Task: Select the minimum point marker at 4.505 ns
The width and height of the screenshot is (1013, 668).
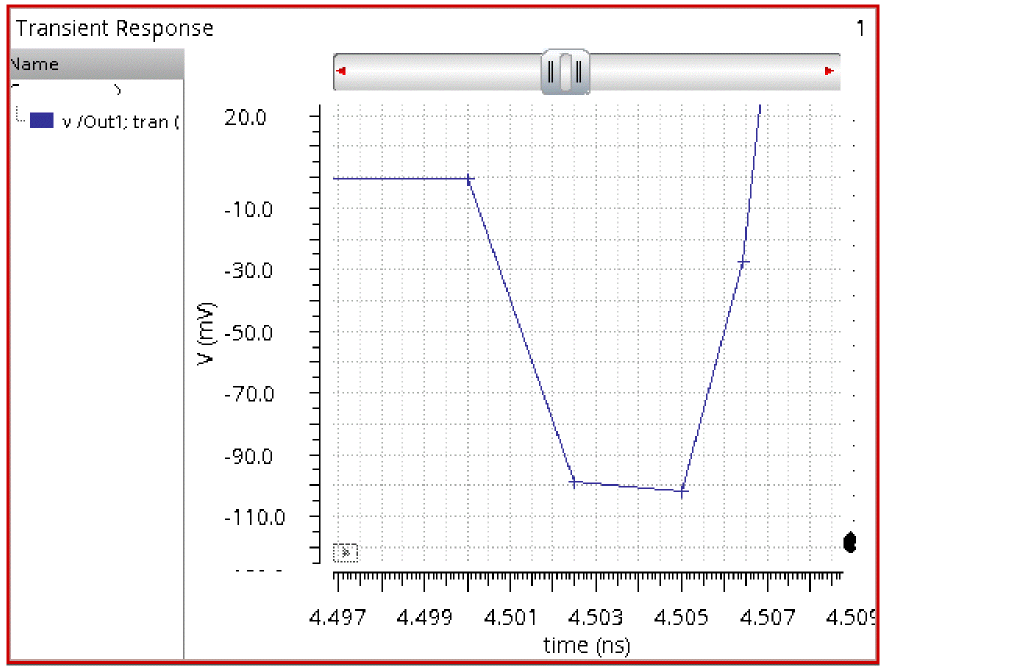Action: (684, 492)
